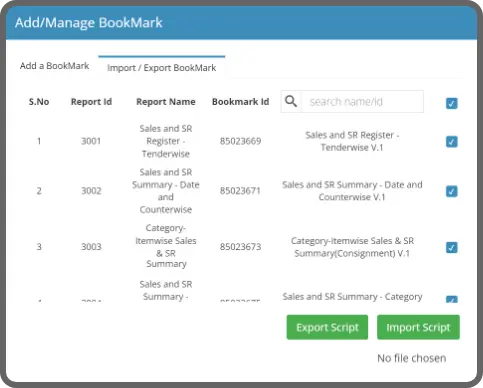This screenshot has height=388, width=483.
Task: Click Category-Itemwise Sales & SR Summary(Consignment) V.1 text
Action: click(x=352, y=247)
